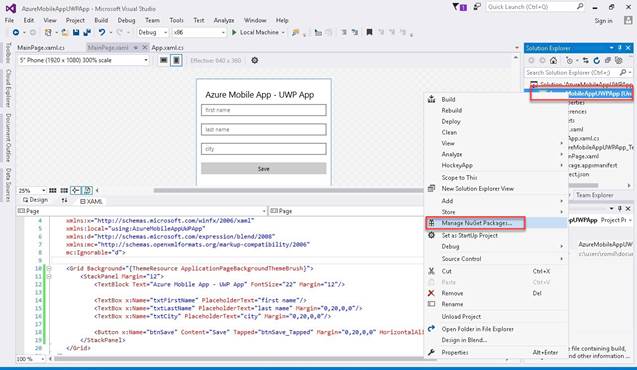Open the Cloud Explorer side tab
Screen dimensions: 637x370
[x=8, y=88]
